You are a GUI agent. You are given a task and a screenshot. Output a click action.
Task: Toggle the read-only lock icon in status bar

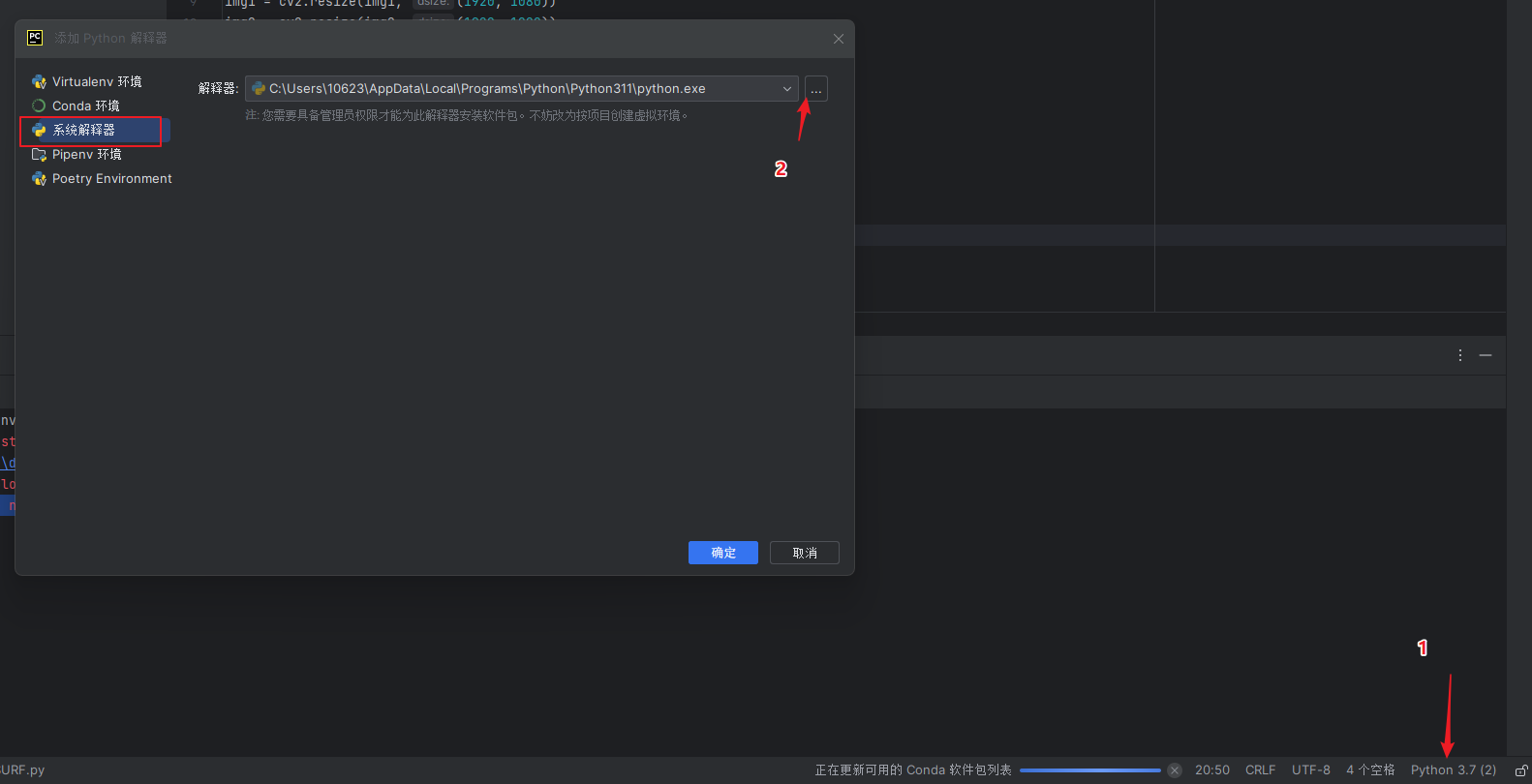click(x=1520, y=770)
